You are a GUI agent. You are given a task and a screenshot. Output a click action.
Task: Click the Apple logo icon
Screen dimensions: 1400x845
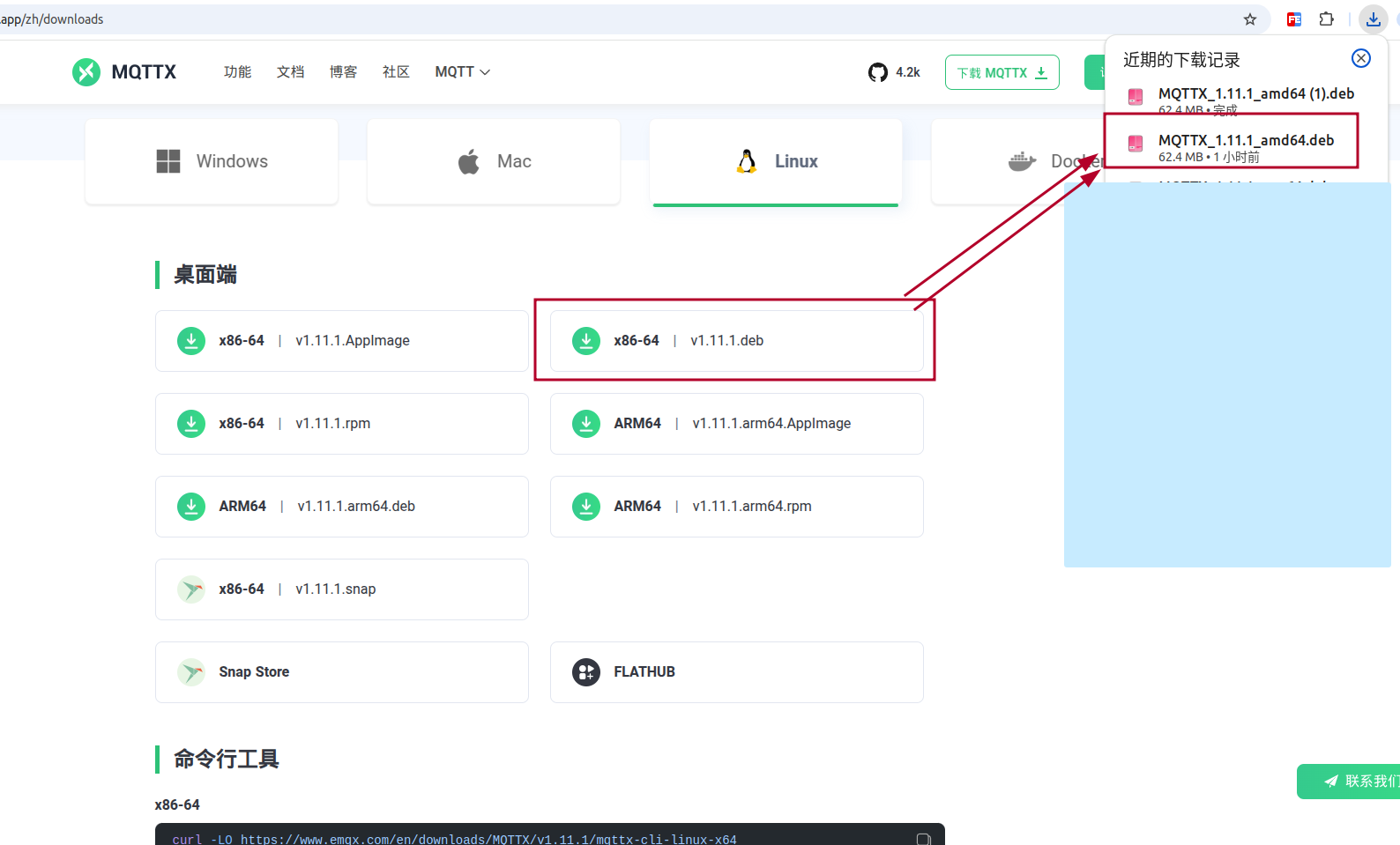tap(469, 161)
